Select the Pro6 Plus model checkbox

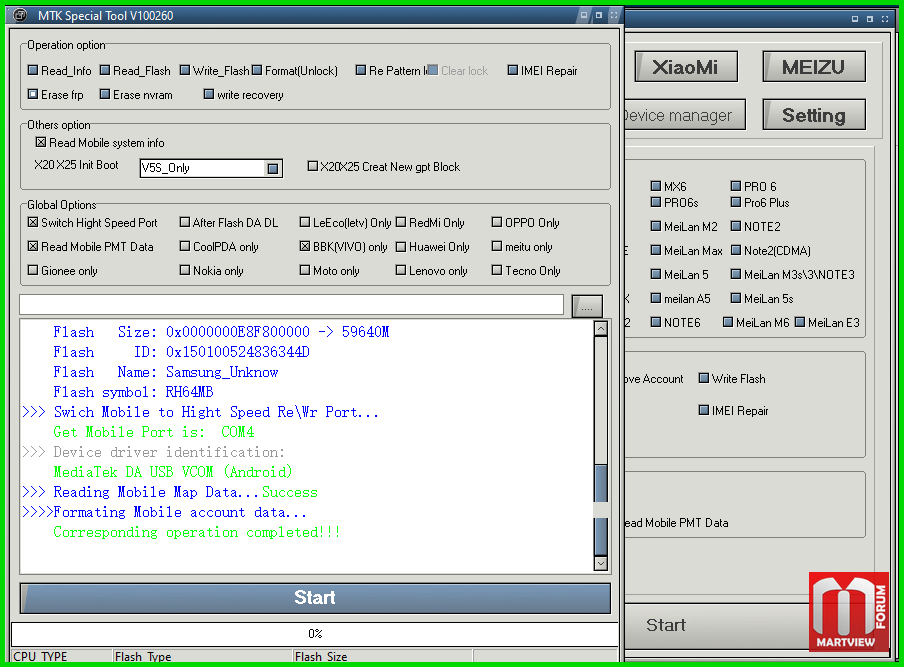(x=736, y=202)
